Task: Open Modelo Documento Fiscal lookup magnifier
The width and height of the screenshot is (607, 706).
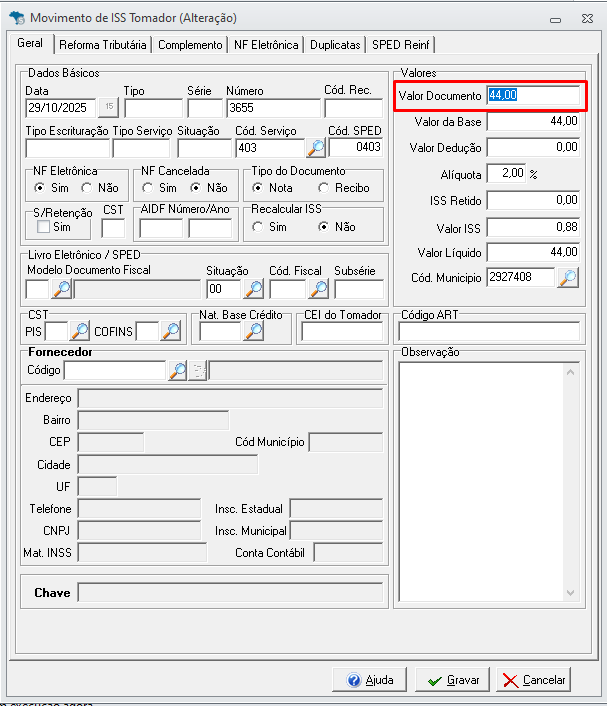Action: 62,289
